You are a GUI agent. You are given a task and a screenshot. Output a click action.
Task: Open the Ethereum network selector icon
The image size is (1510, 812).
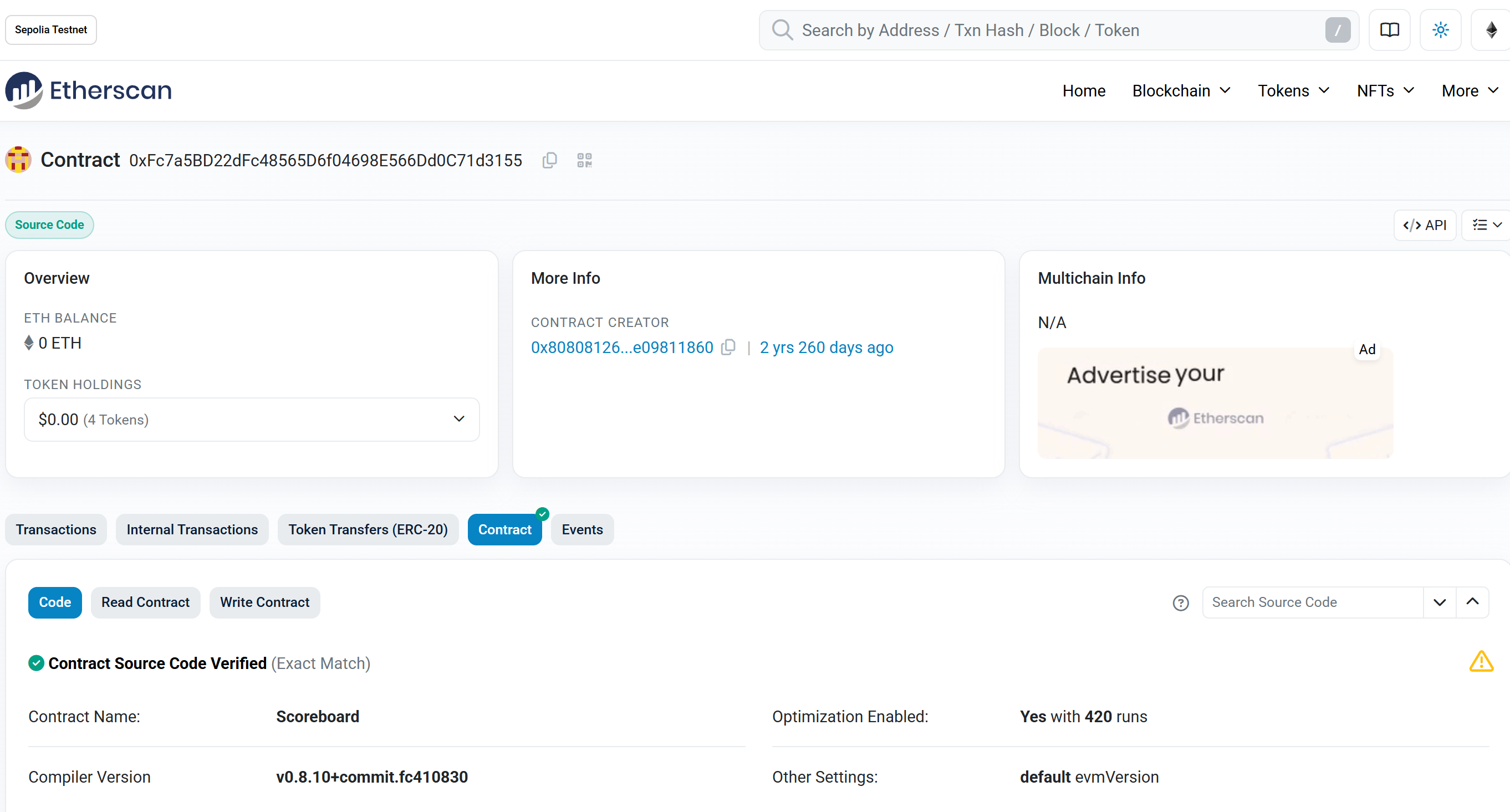tap(1491, 30)
